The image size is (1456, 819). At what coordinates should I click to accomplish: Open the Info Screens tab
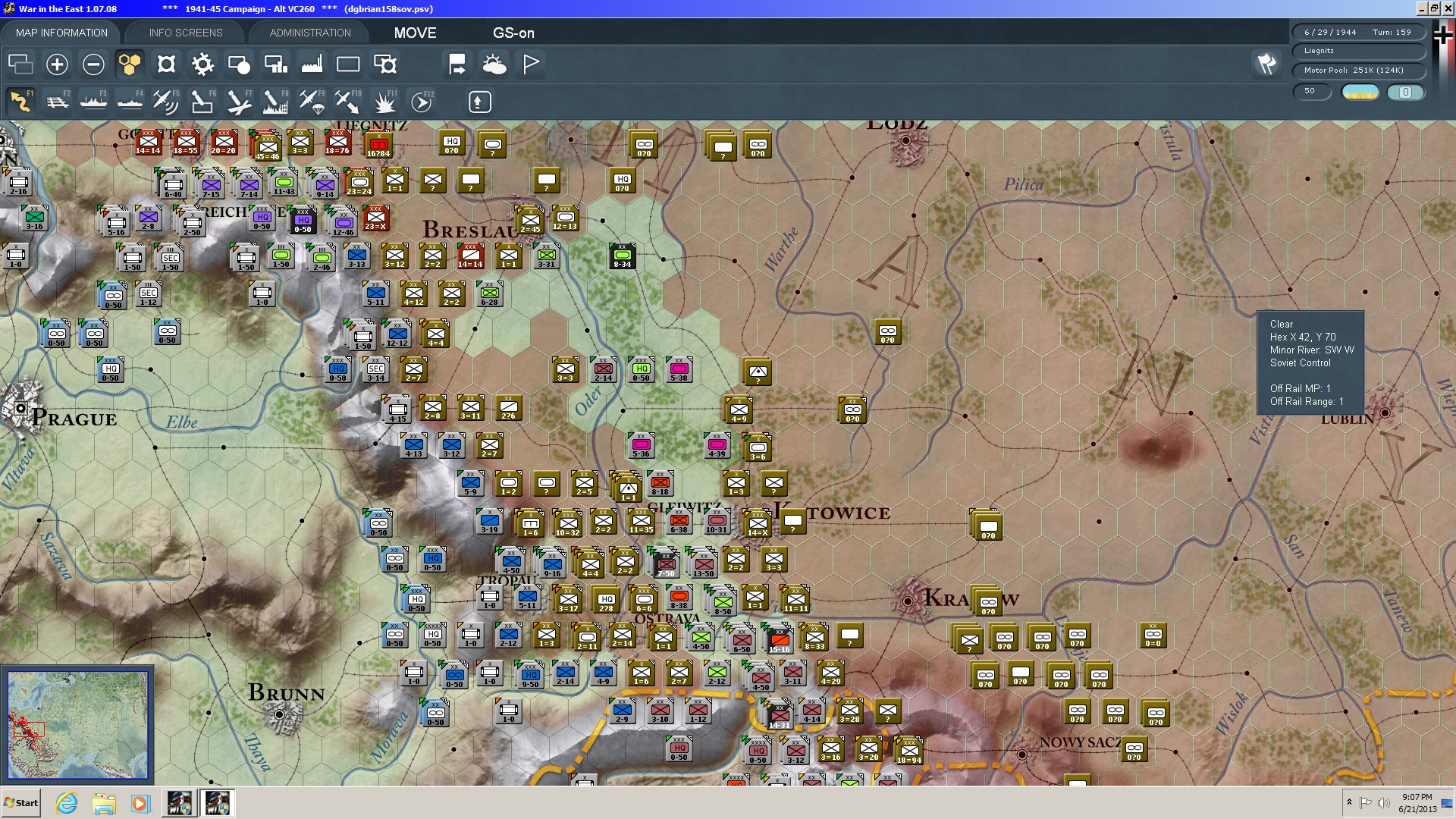pyautogui.click(x=186, y=33)
